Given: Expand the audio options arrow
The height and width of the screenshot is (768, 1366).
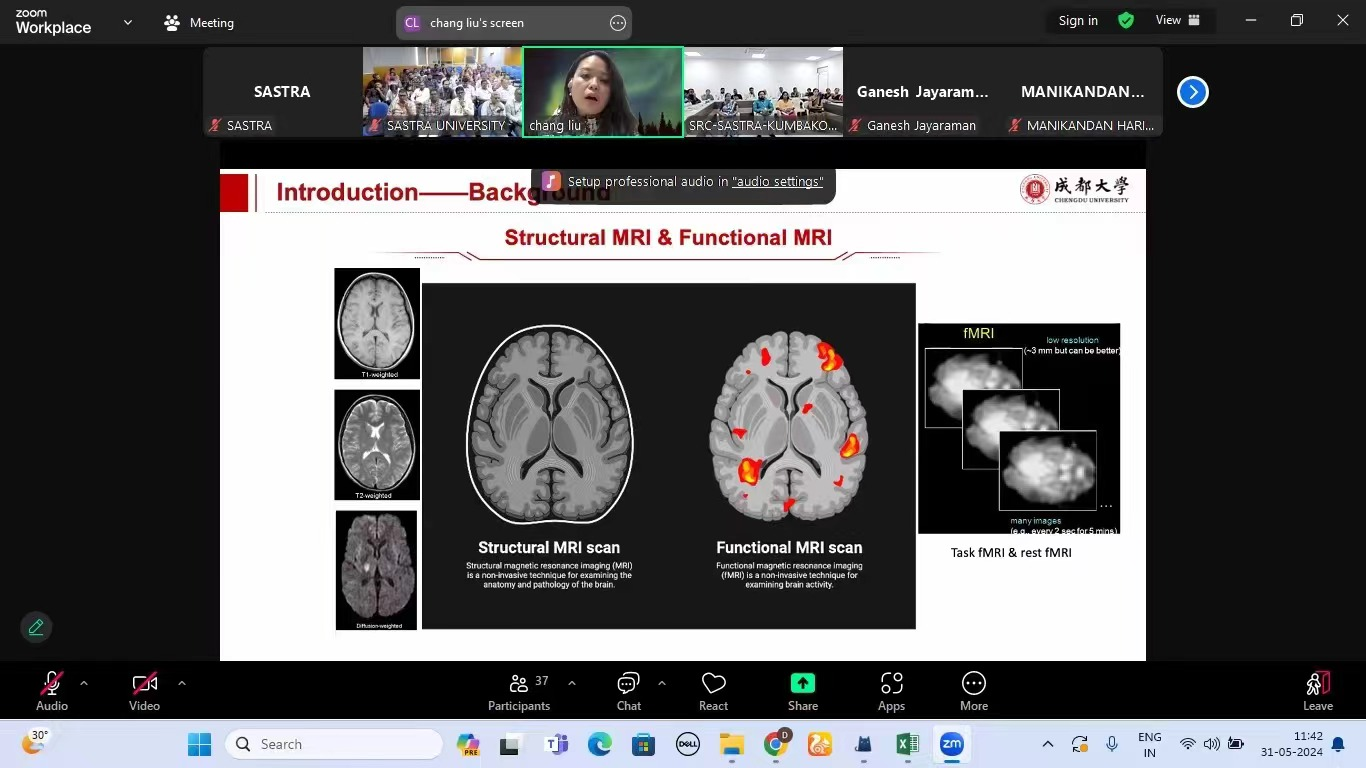Looking at the screenshot, I should (84, 683).
